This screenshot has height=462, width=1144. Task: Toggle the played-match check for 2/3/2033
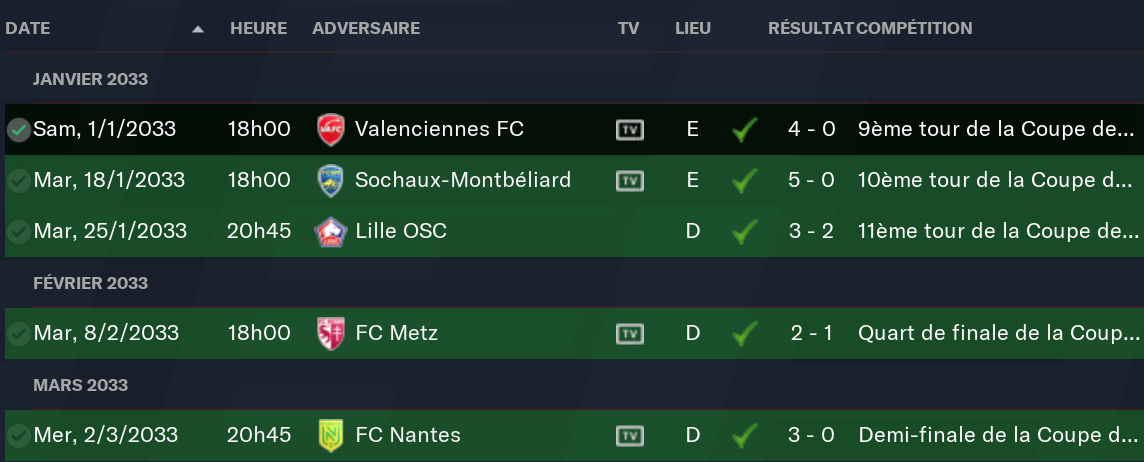(x=18, y=436)
